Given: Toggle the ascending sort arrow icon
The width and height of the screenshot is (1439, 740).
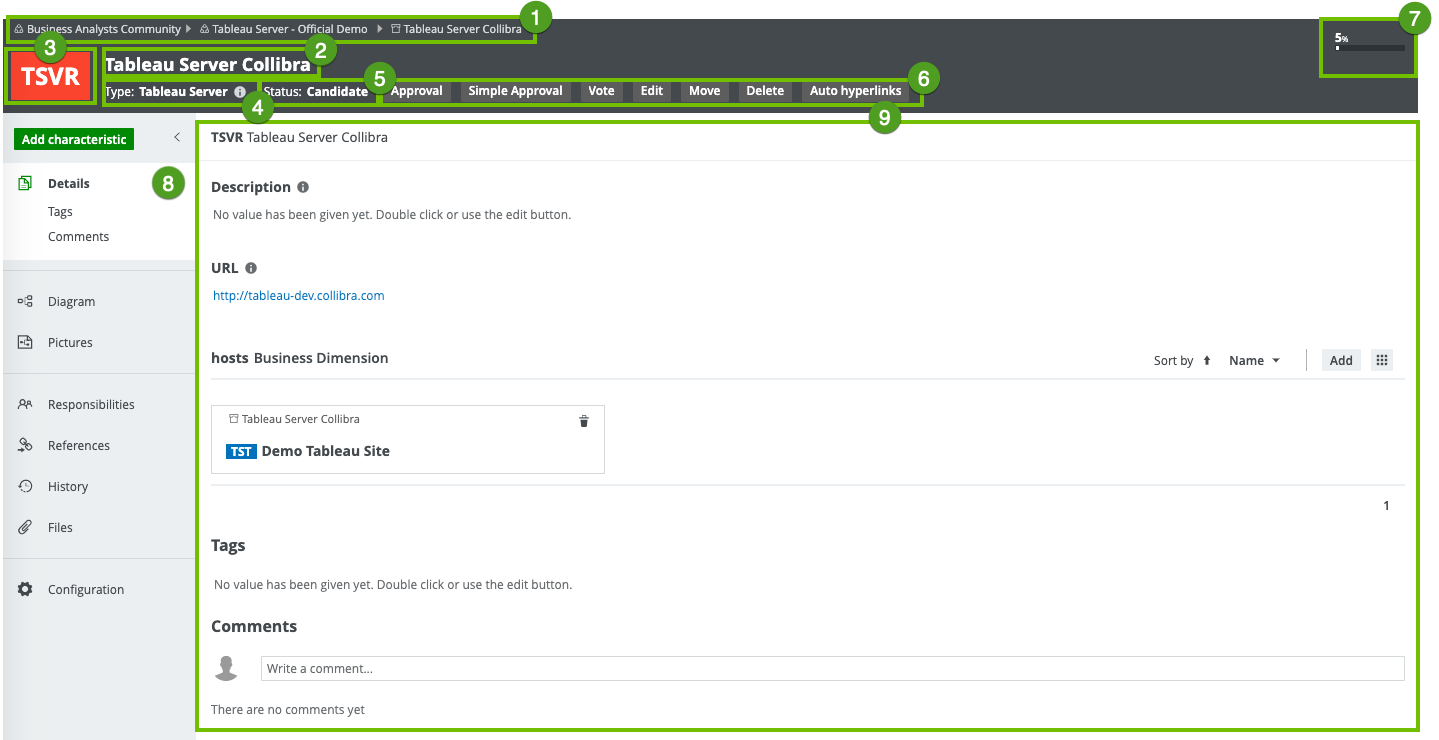Looking at the screenshot, I should point(1207,361).
